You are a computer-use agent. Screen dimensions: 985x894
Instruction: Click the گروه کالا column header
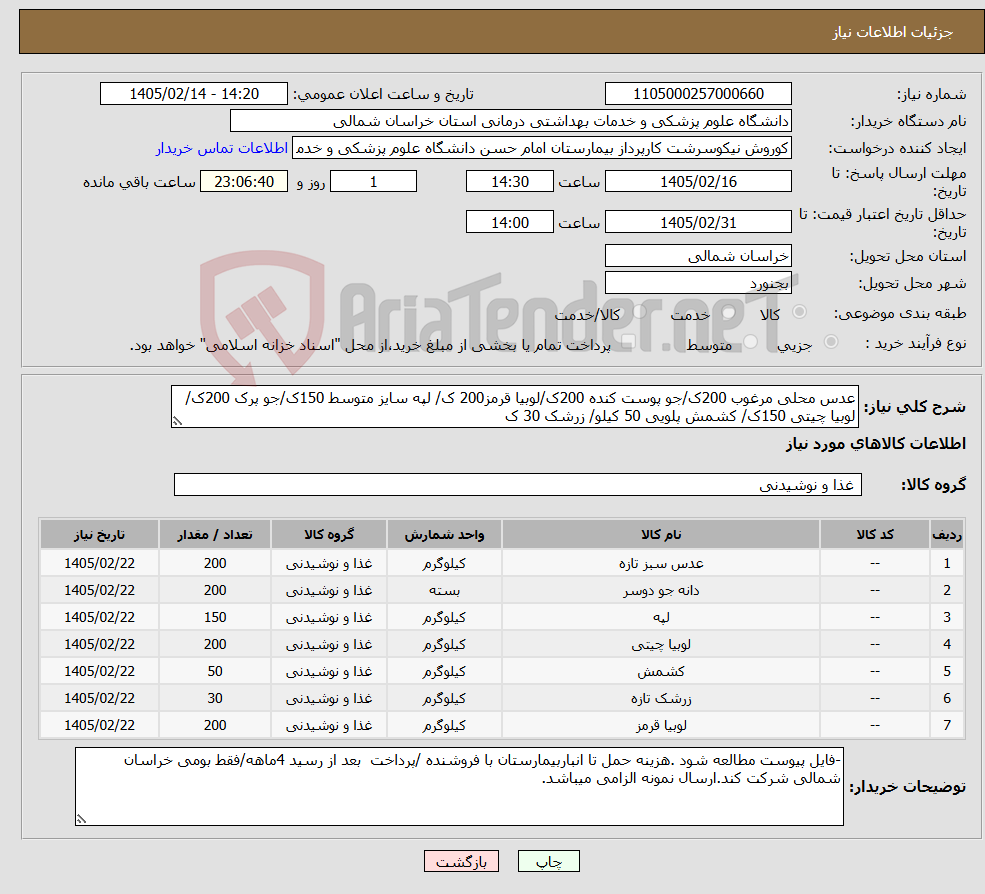(x=329, y=535)
